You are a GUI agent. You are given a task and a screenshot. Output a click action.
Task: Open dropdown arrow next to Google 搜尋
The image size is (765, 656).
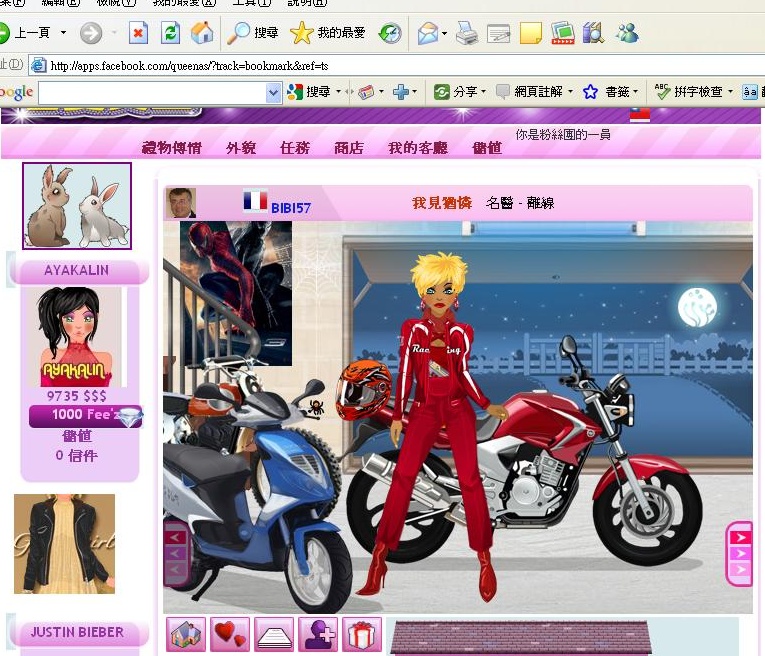point(339,92)
